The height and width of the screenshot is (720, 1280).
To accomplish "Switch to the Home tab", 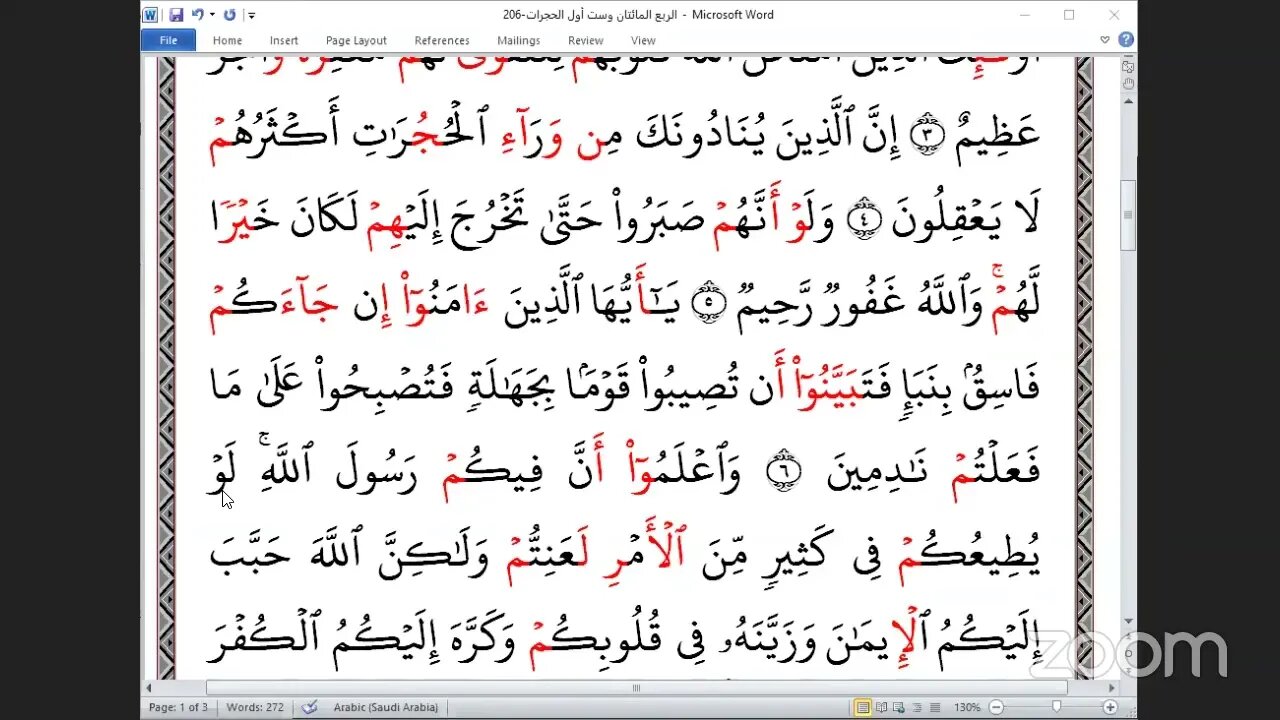I will point(227,40).
